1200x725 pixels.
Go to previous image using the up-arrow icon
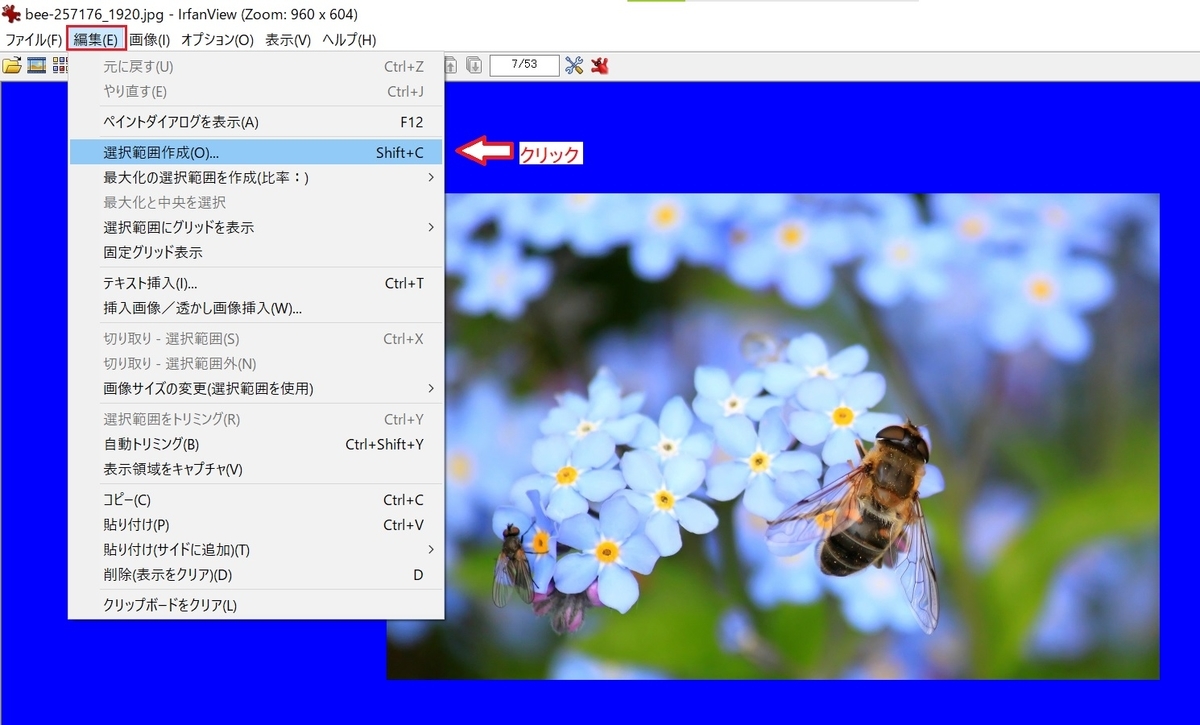point(450,65)
